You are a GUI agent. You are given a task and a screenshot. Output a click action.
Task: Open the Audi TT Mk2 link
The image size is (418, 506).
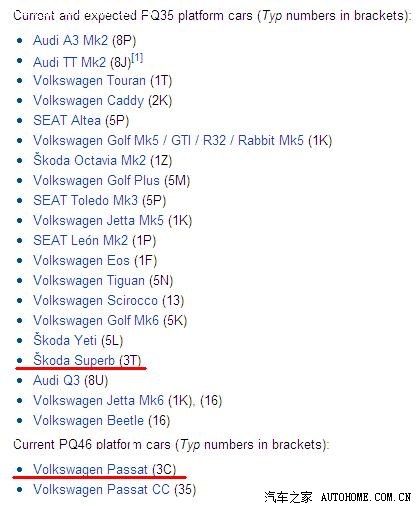[x=69, y=62]
